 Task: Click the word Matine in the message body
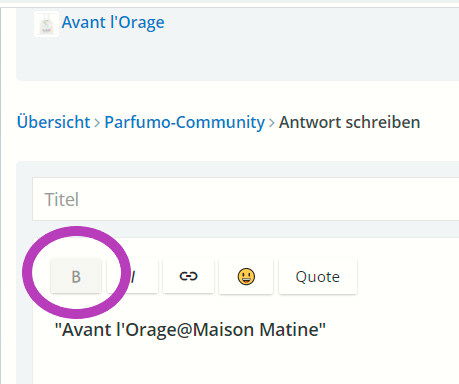289,330
